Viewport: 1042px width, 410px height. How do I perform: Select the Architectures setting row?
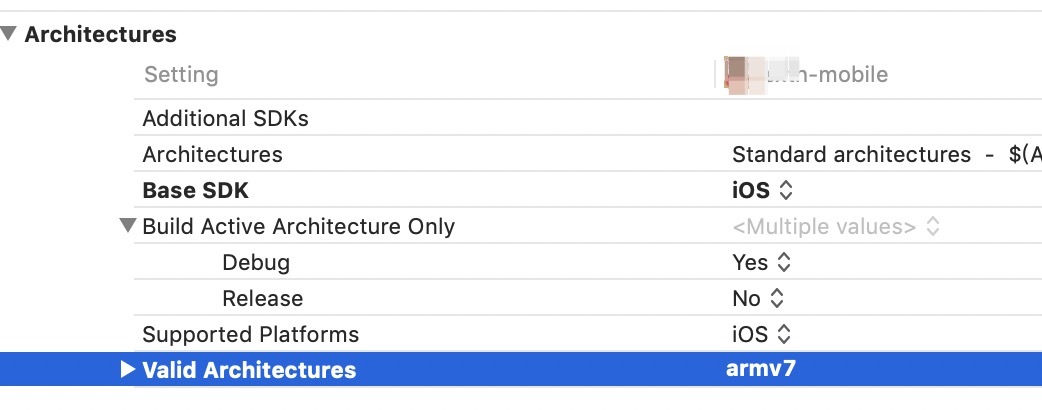[x=212, y=155]
